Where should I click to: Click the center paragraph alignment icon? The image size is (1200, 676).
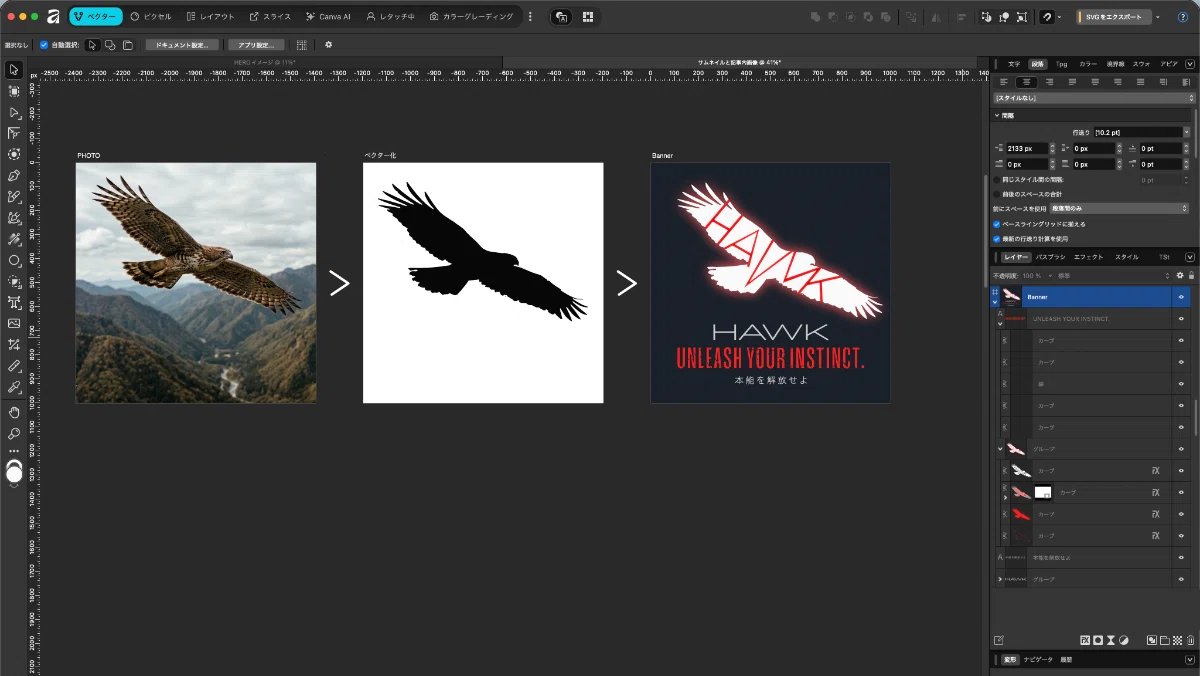point(1027,82)
